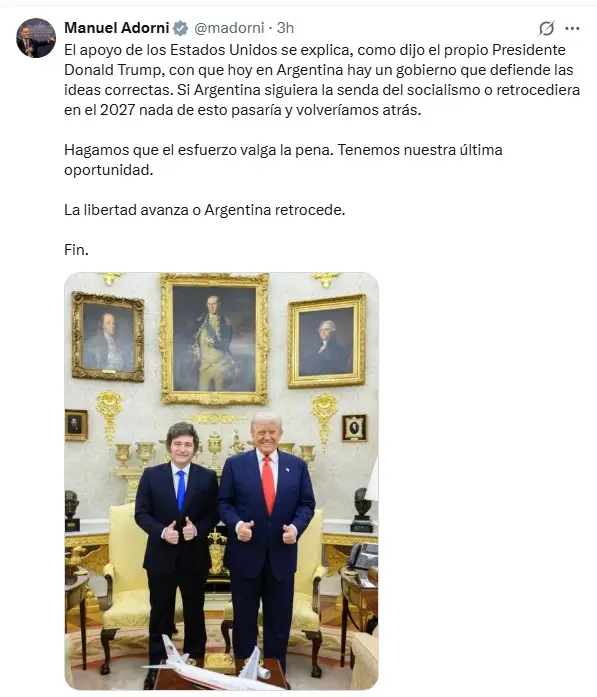This screenshot has height=697, width=597.
Task: Click the right gold-framed portrait painting in the photo
Action: click(x=327, y=341)
